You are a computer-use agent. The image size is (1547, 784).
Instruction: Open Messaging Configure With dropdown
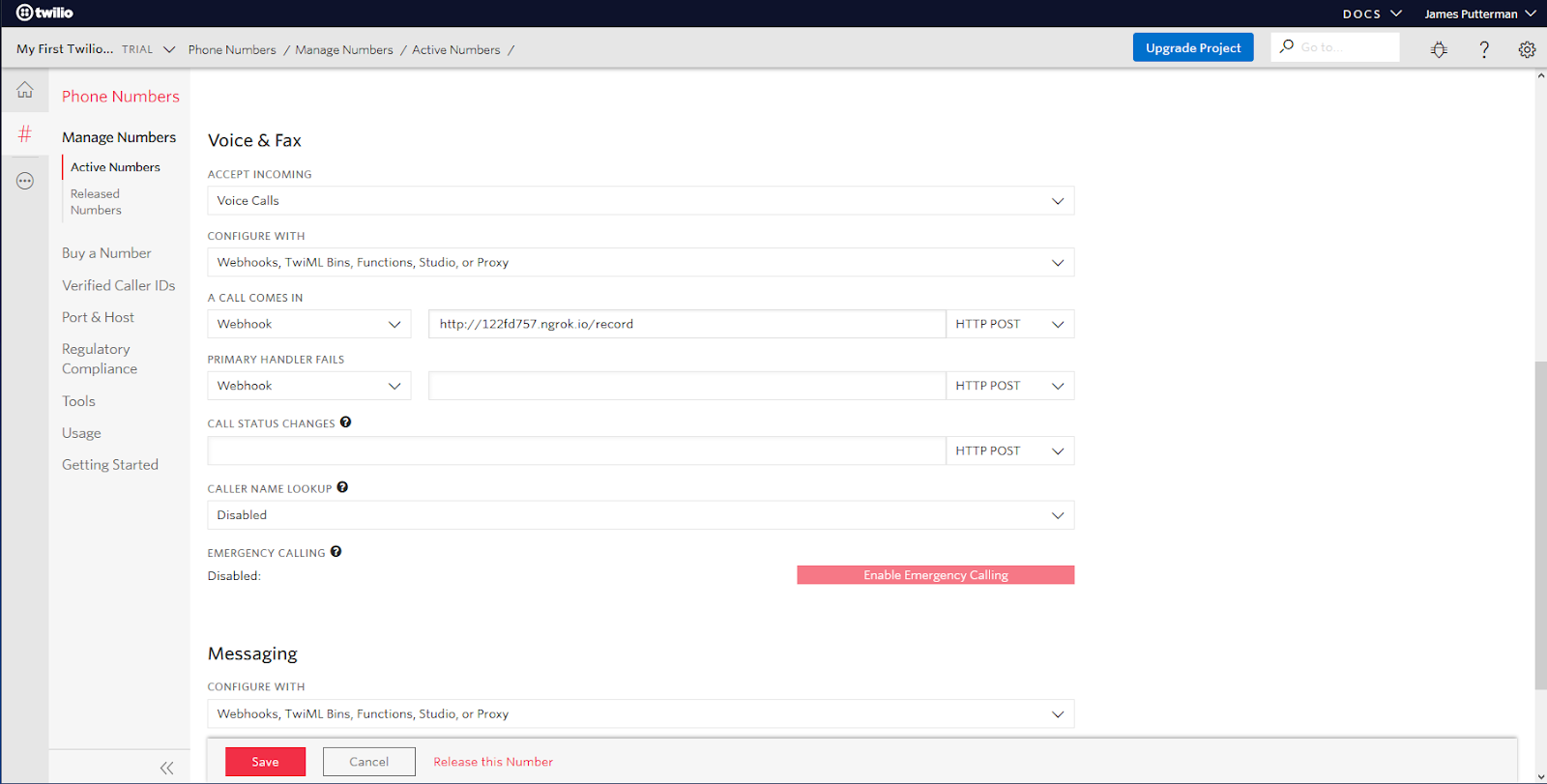(641, 714)
